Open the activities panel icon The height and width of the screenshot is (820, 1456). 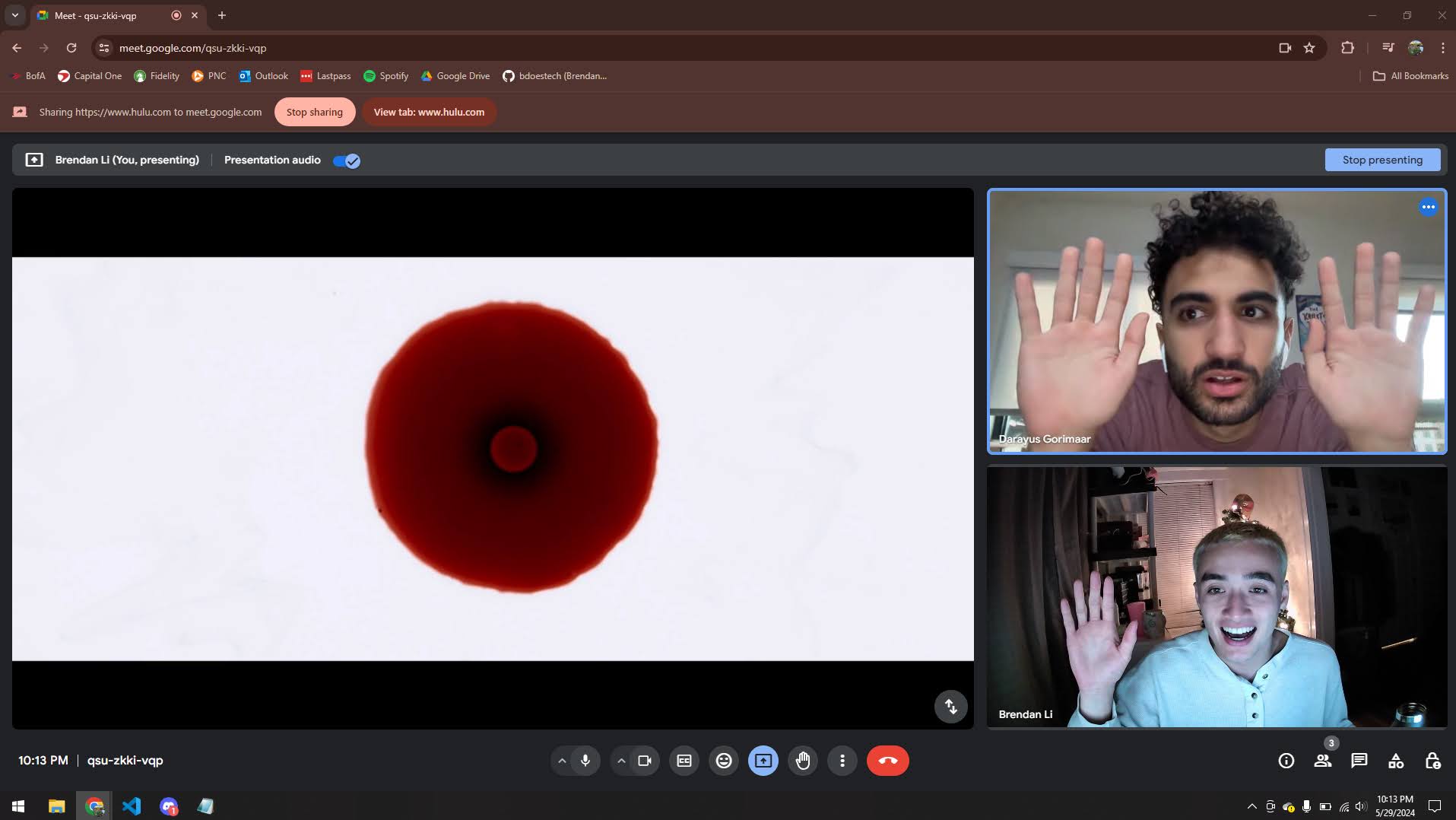1396,761
